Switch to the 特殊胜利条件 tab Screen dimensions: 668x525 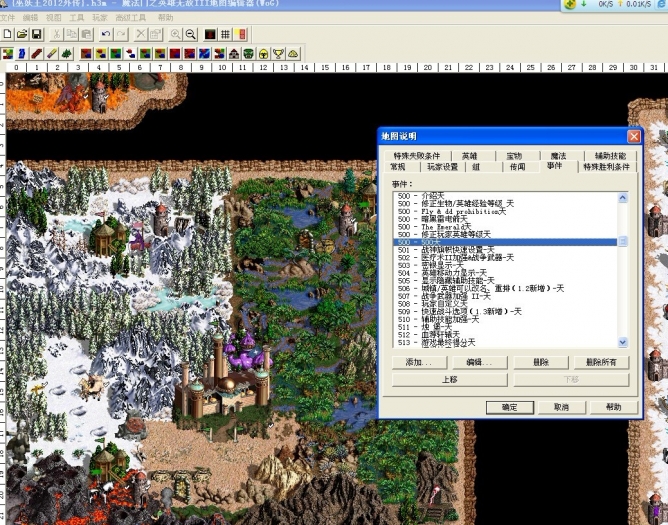pyautogui.click(x=606, y=167)
